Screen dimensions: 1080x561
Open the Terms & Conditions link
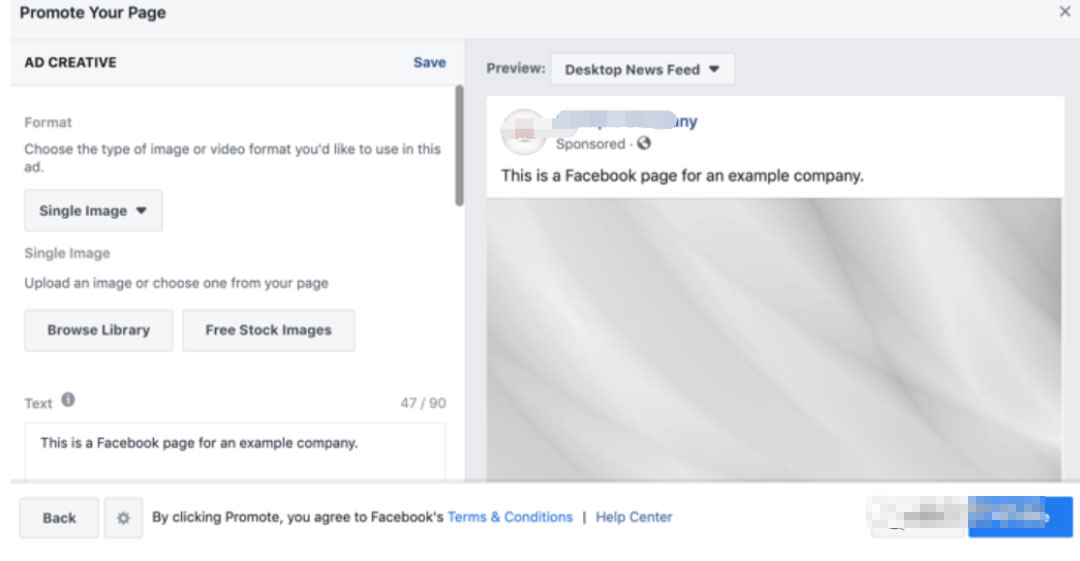click(510, 517)
